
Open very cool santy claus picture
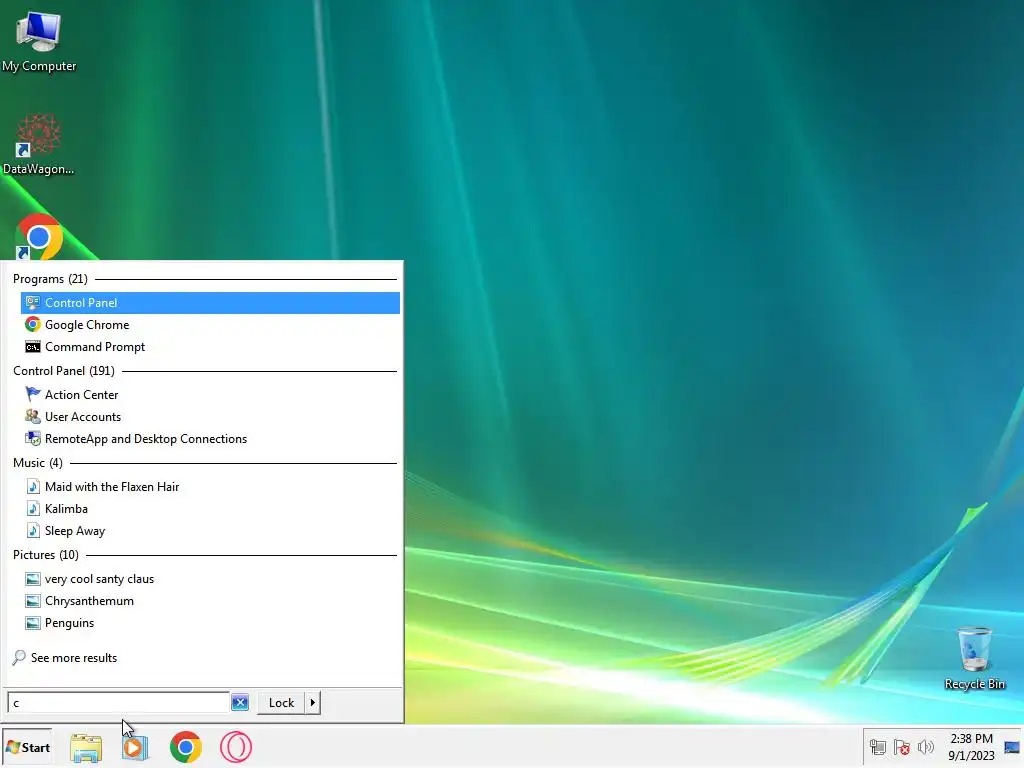tap(210, 579)
